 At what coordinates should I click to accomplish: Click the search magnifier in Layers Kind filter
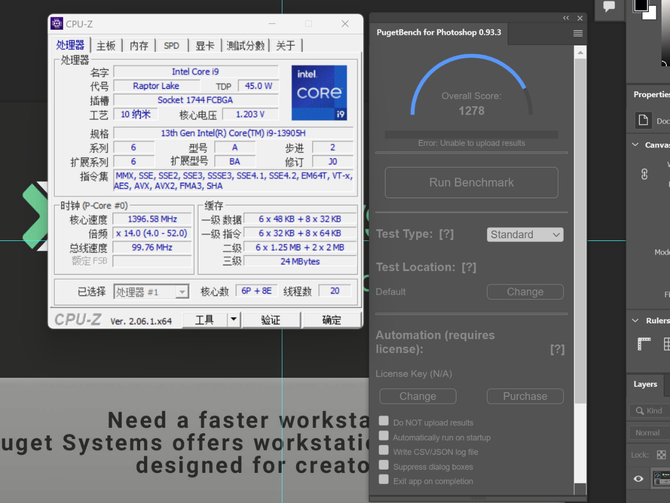pyautogui.click(x=640, y=411)
